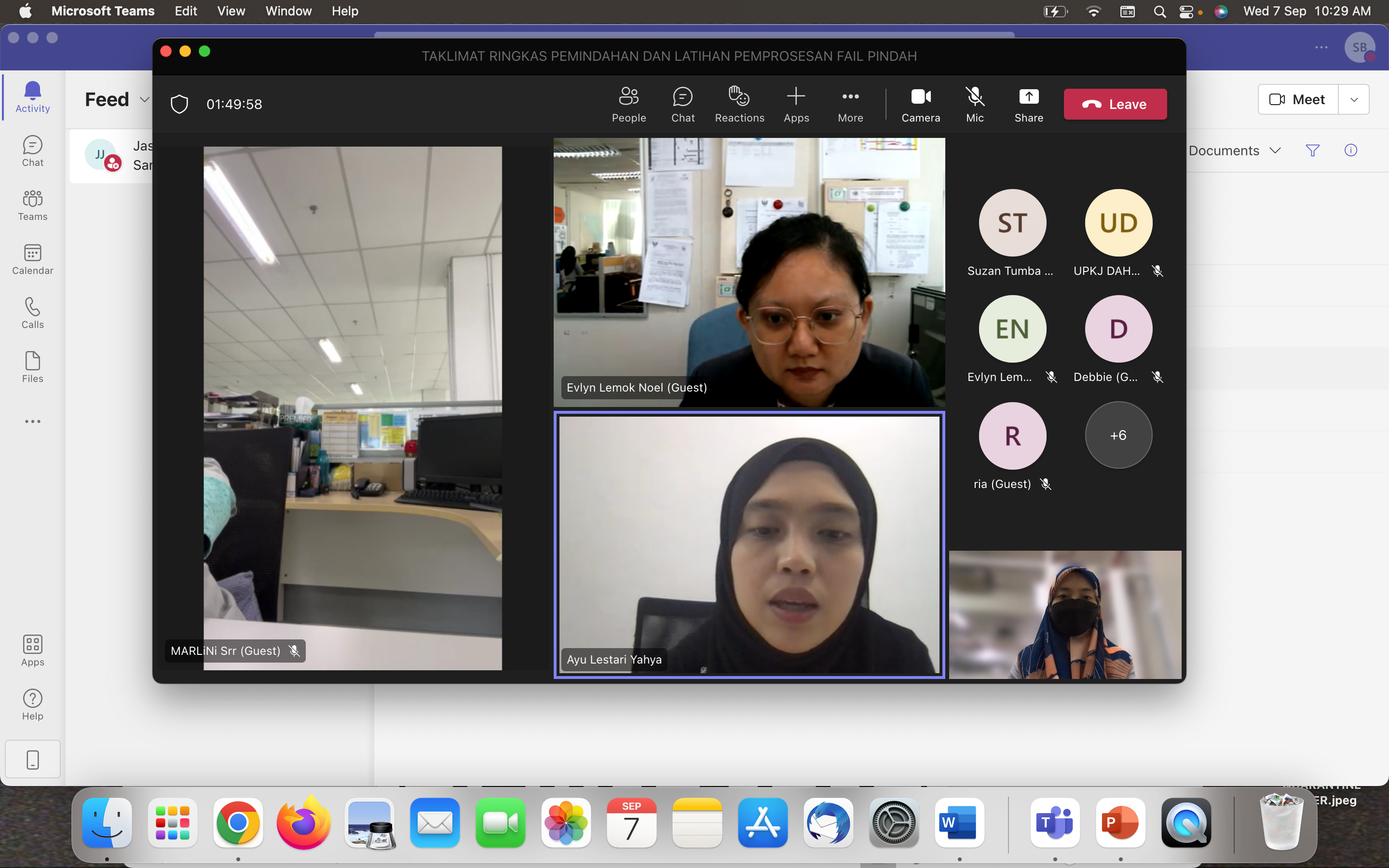This screenshot has height=868, width=1389.
Task: Open the Apple menu
Action: point(25,11)
